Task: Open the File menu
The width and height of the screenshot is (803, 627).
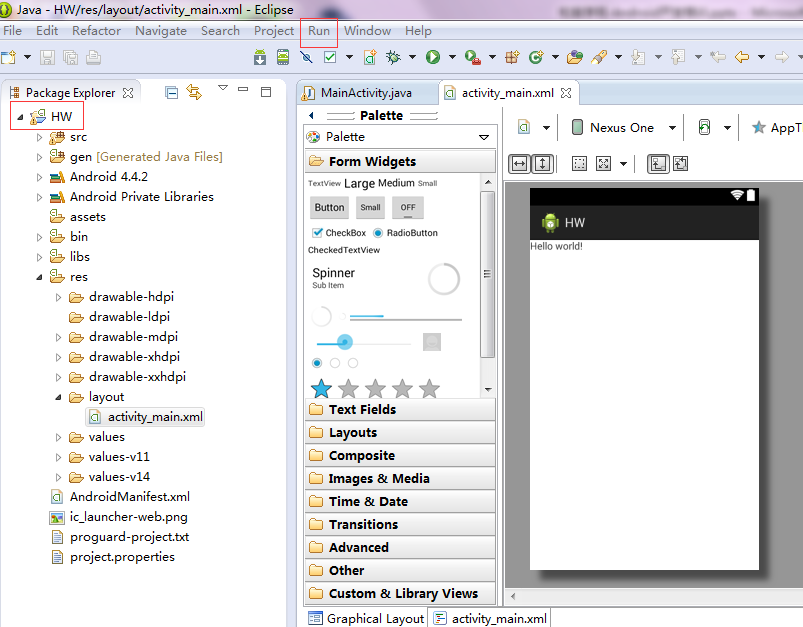Action: pos(12,31)
